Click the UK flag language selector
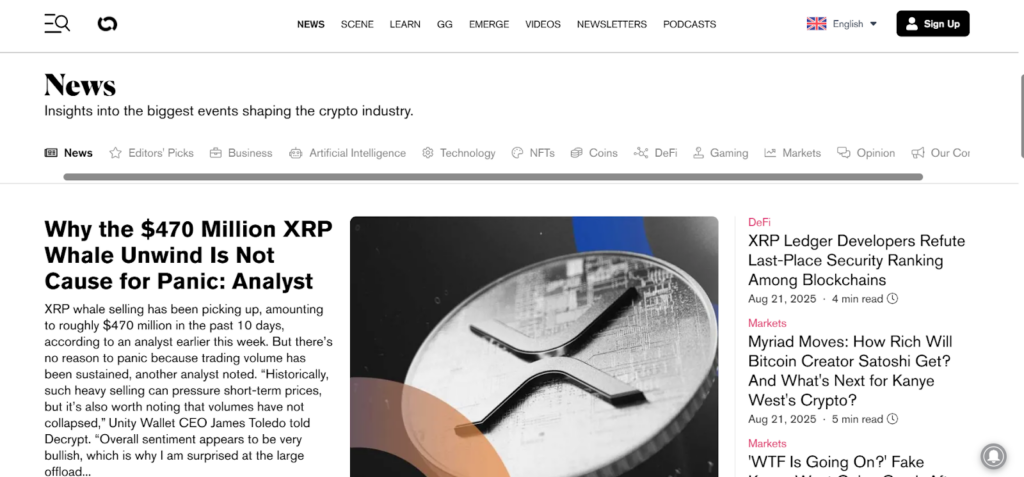The height and width of the screenshot is (477, 1024). click(816, 24)
